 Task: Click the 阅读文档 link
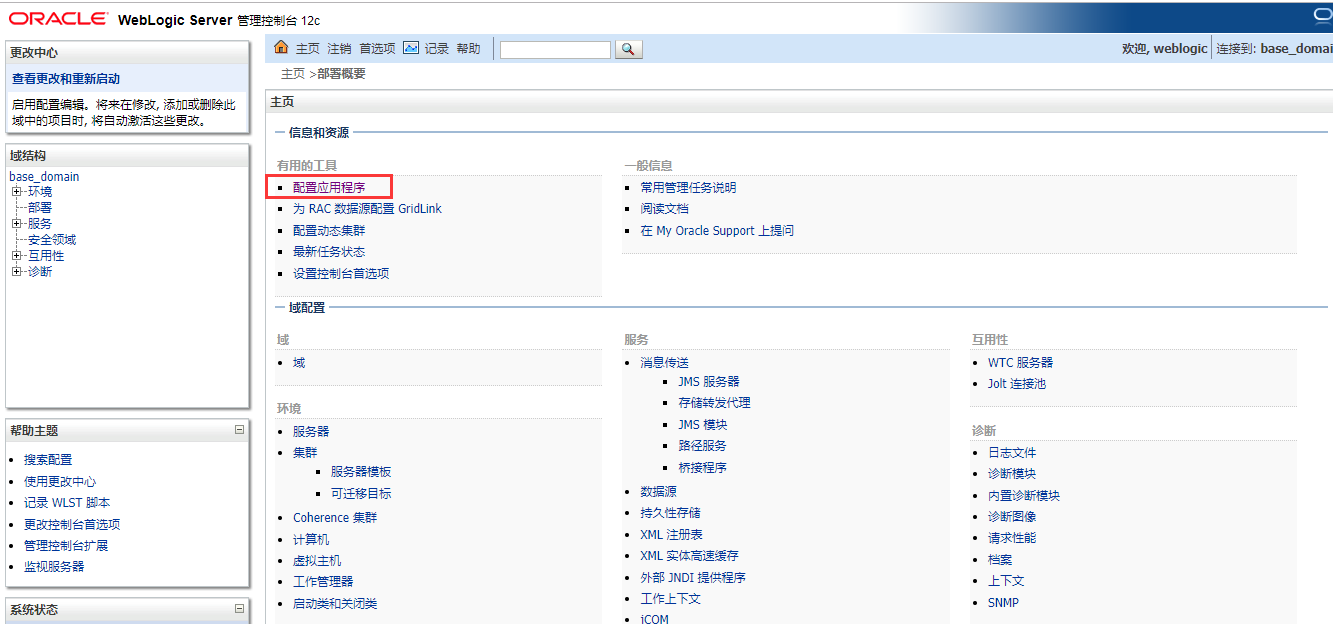click(664, 209)
